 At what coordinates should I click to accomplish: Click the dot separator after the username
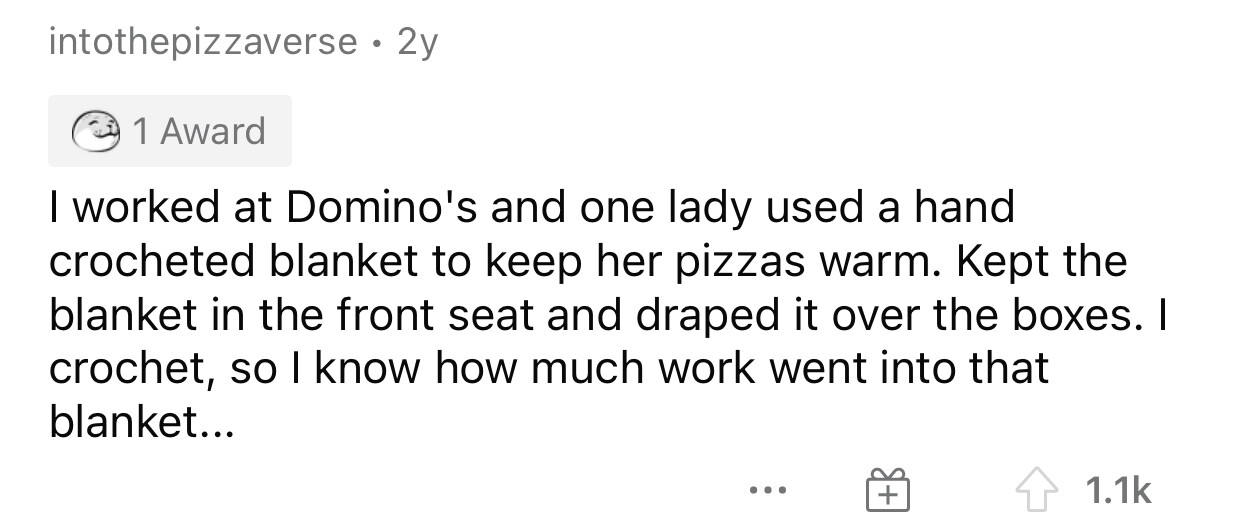click(377, 42)
